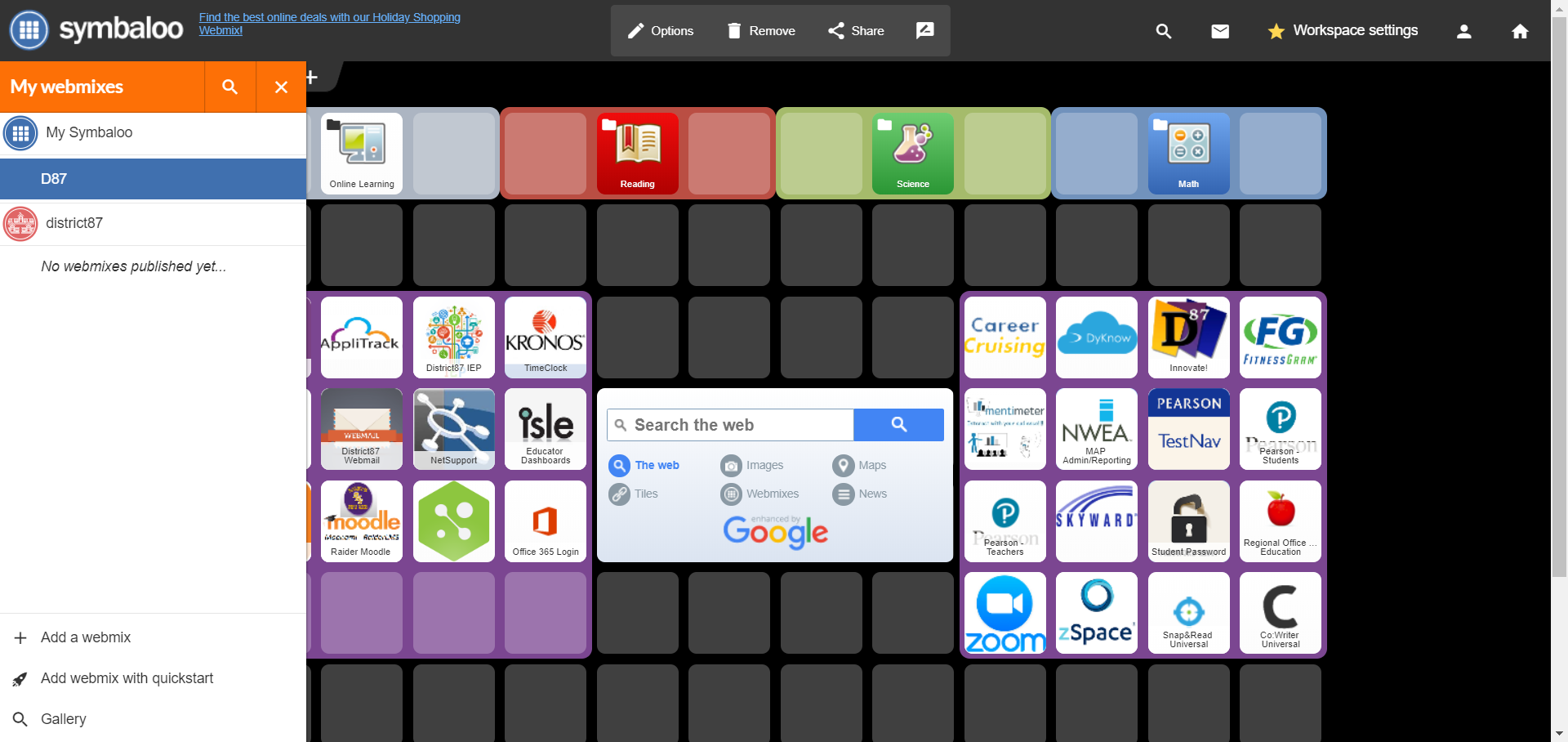Click the Symbaloo logo
This screenshot has width=1568, height=742.
(x=96, y=30)
